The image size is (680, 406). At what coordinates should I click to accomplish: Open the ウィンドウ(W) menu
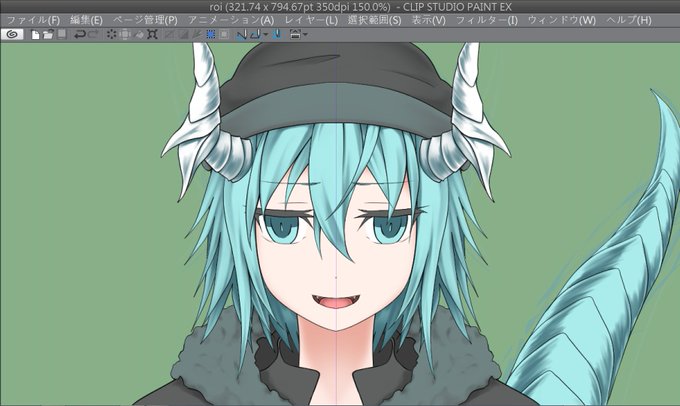[x=562, y=20]
